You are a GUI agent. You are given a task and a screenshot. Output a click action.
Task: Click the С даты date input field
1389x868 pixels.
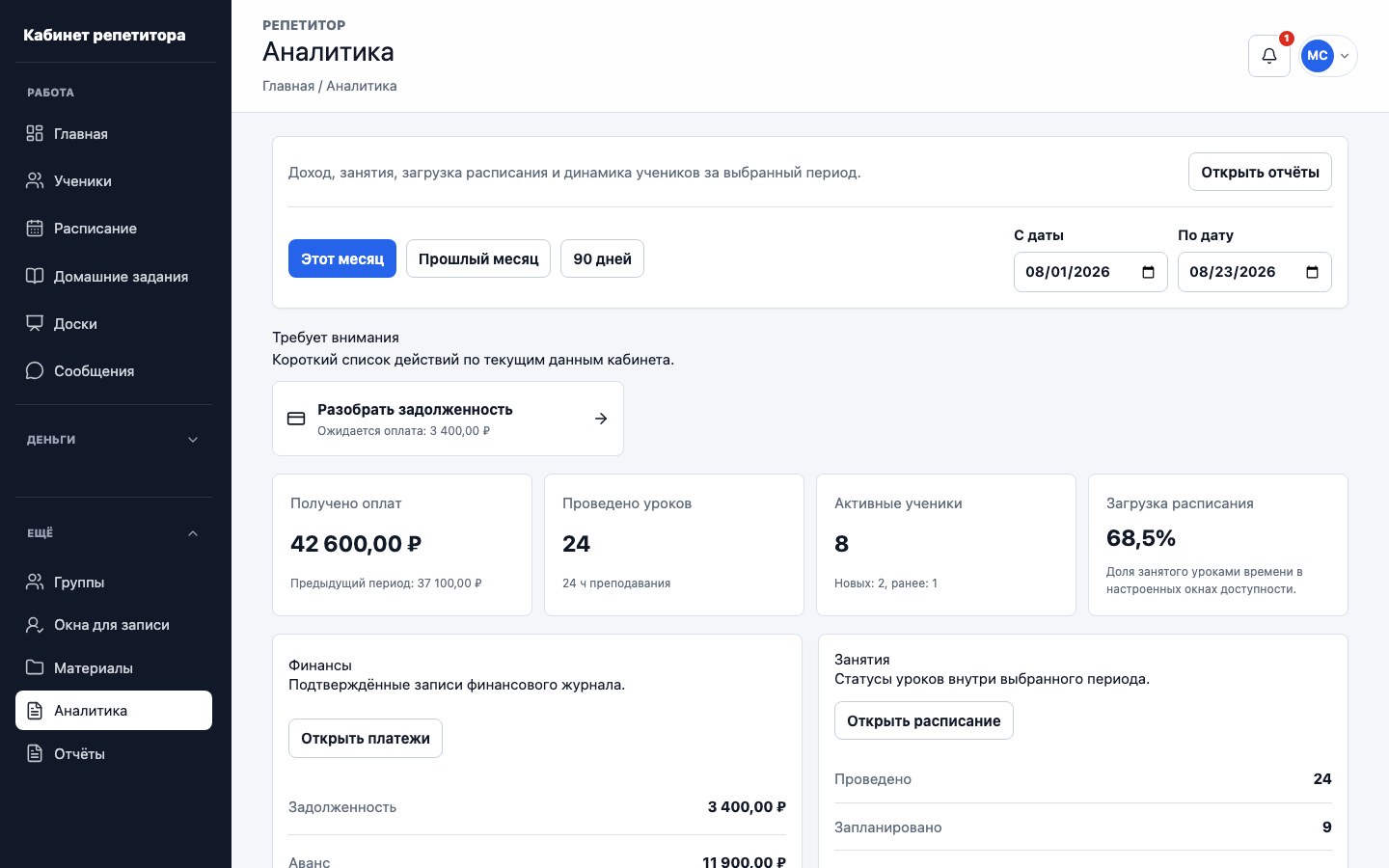(x=1091, y=272)
